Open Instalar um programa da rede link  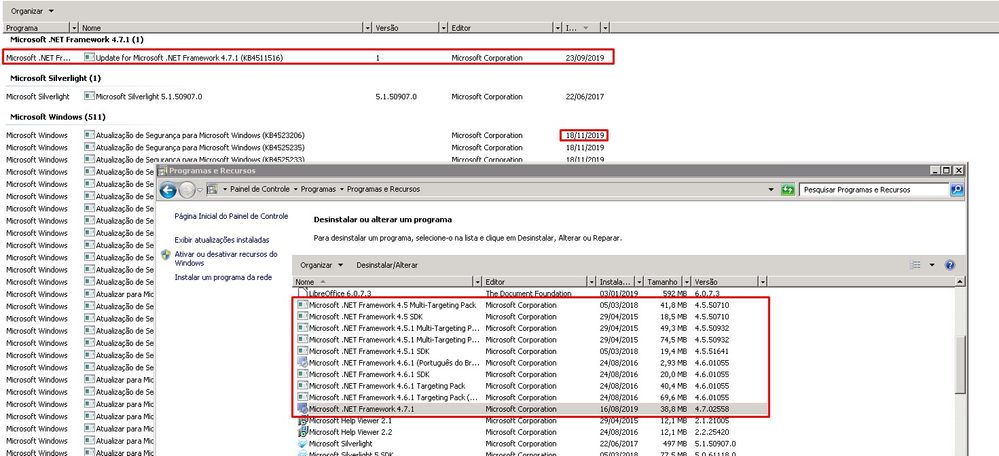tap(223, 278)
